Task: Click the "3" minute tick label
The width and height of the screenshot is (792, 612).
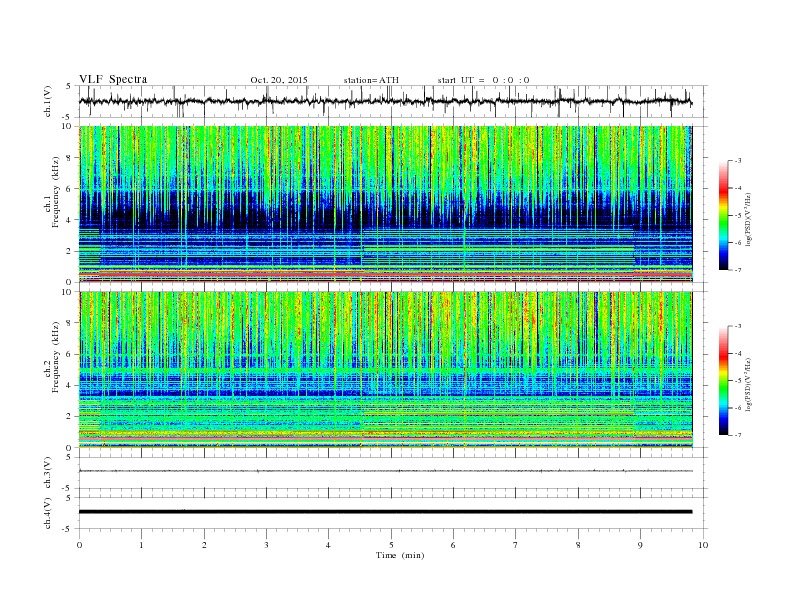Action: (x=266, y=545)
